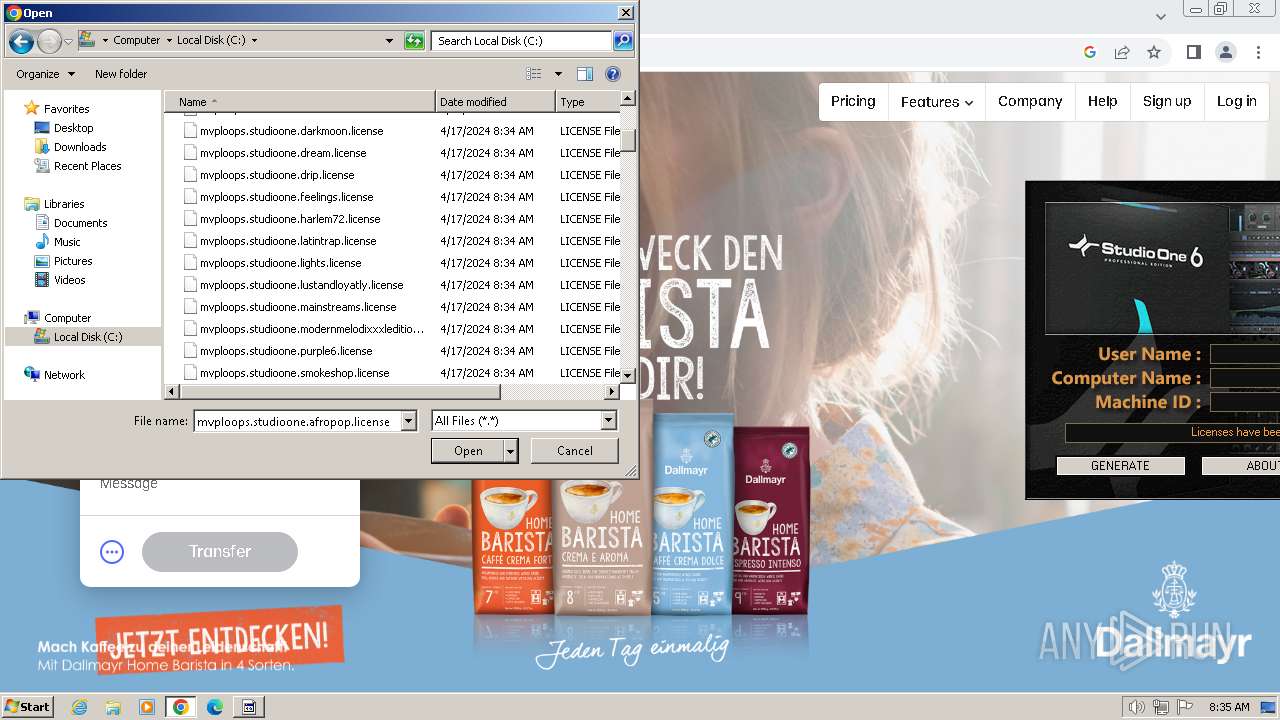Open Microsoft Edge from taskbar
1280x720 pixels.
point(214,707)
